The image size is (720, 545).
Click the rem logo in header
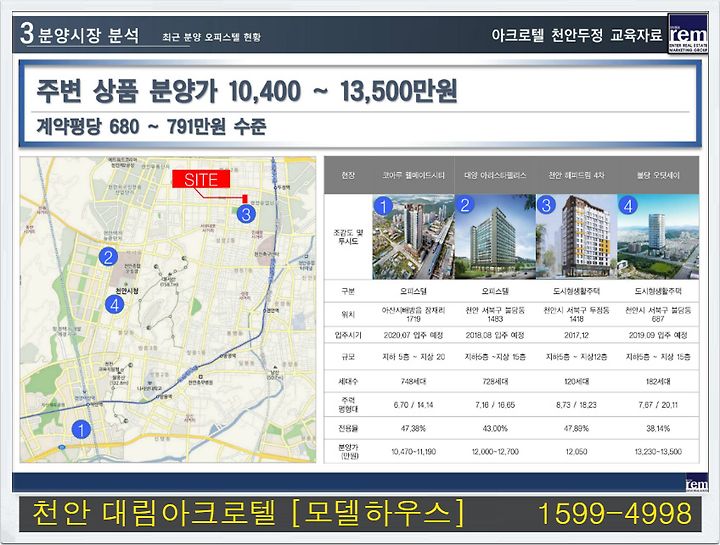pos(687,34)
